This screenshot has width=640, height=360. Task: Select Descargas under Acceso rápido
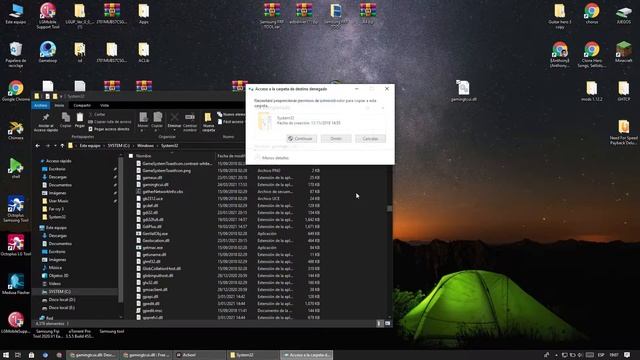[x=57, y=177]
